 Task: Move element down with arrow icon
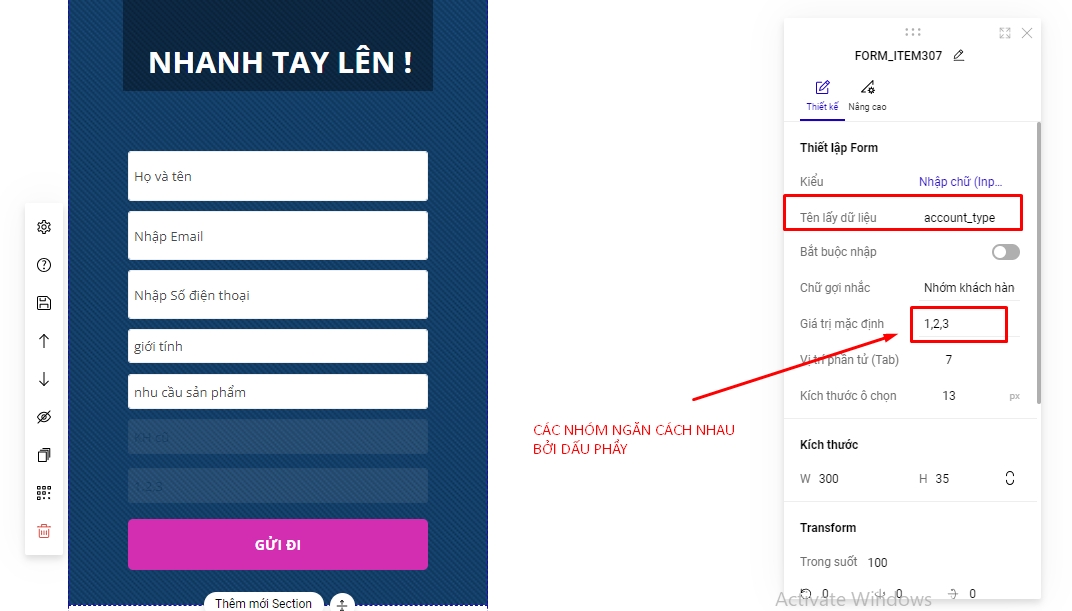click(44, 379)
